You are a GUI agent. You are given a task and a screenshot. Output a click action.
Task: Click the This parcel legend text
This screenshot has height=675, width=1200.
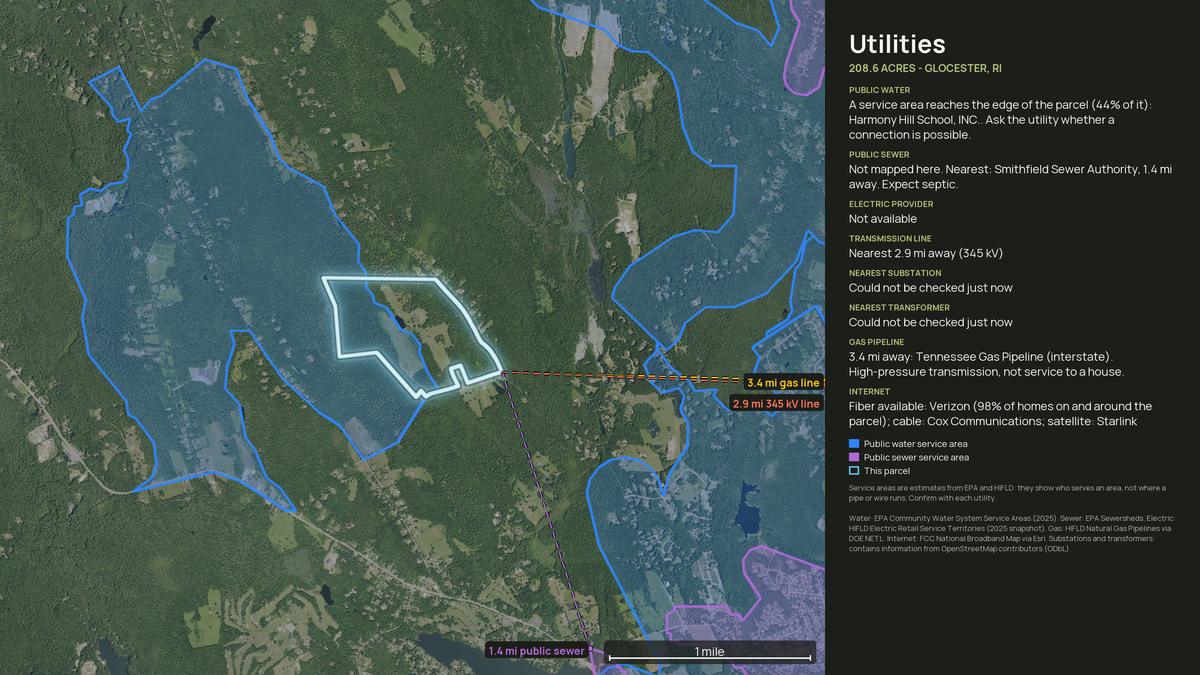pos(887,470)
